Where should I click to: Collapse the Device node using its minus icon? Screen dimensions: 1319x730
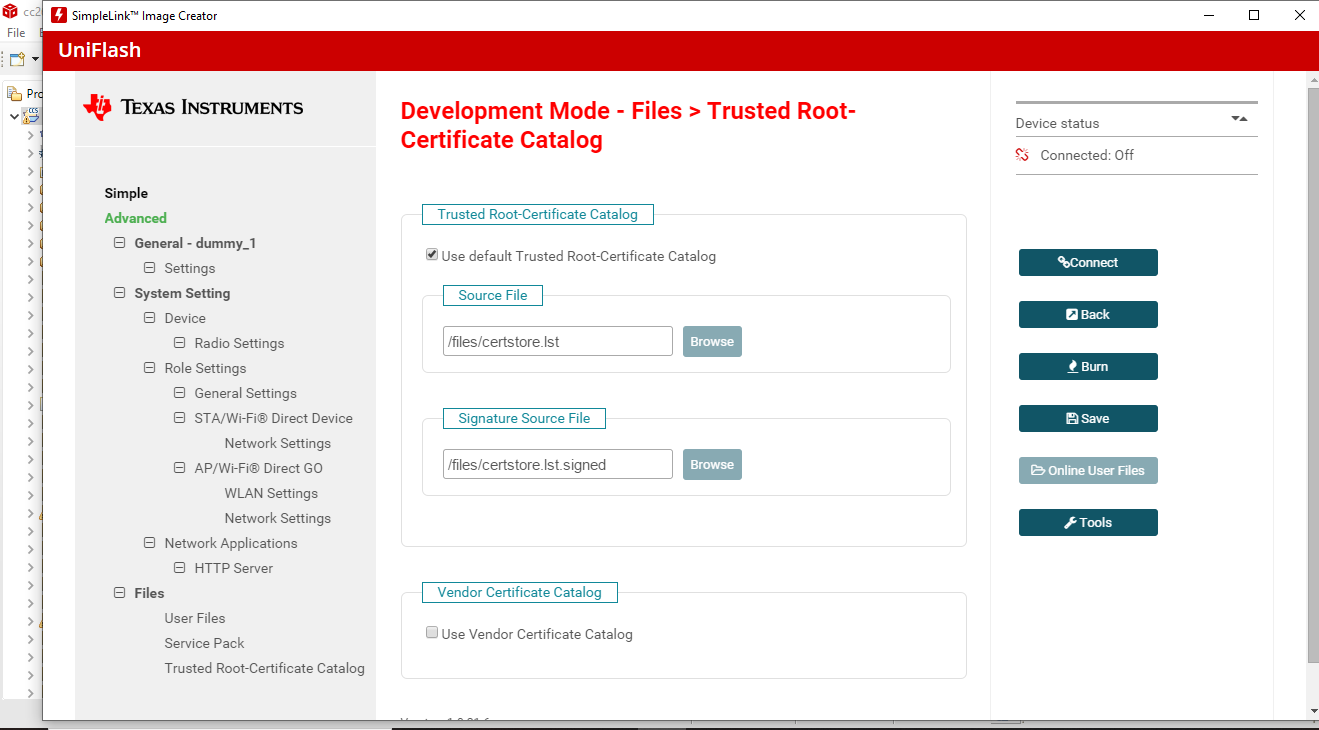click(149, 318)
